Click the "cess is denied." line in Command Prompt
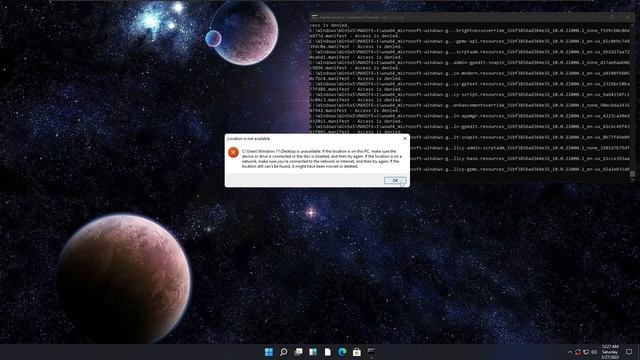 pos(329,25)
